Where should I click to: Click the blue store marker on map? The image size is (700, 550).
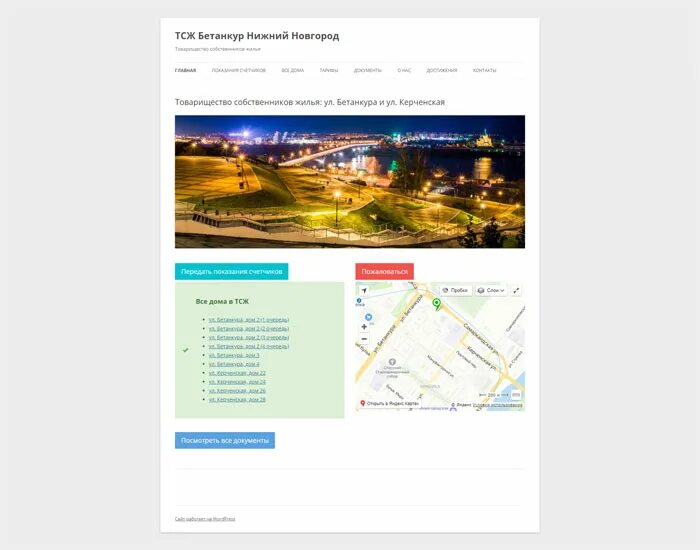pyautogui.click(x=368, y=317)
